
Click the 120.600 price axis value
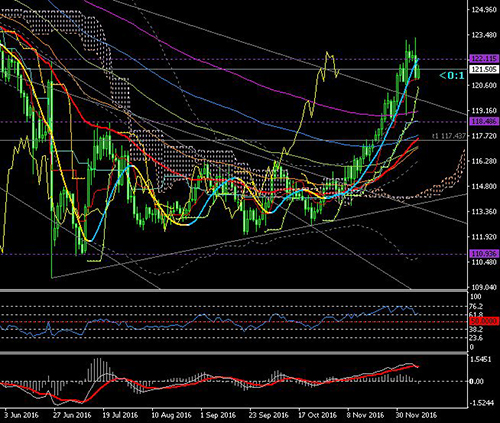(484, 86)
